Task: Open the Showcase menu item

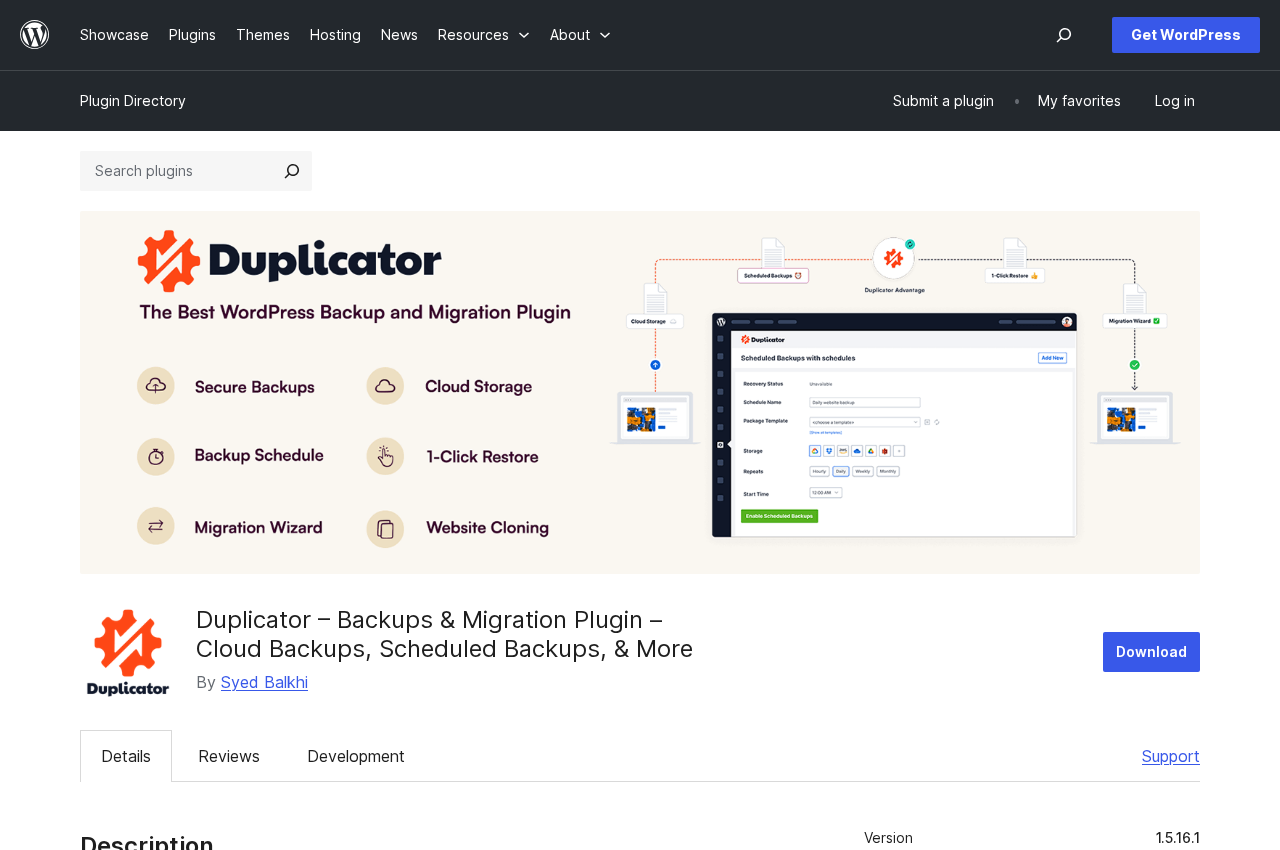Action: click(x=114, y=35)
